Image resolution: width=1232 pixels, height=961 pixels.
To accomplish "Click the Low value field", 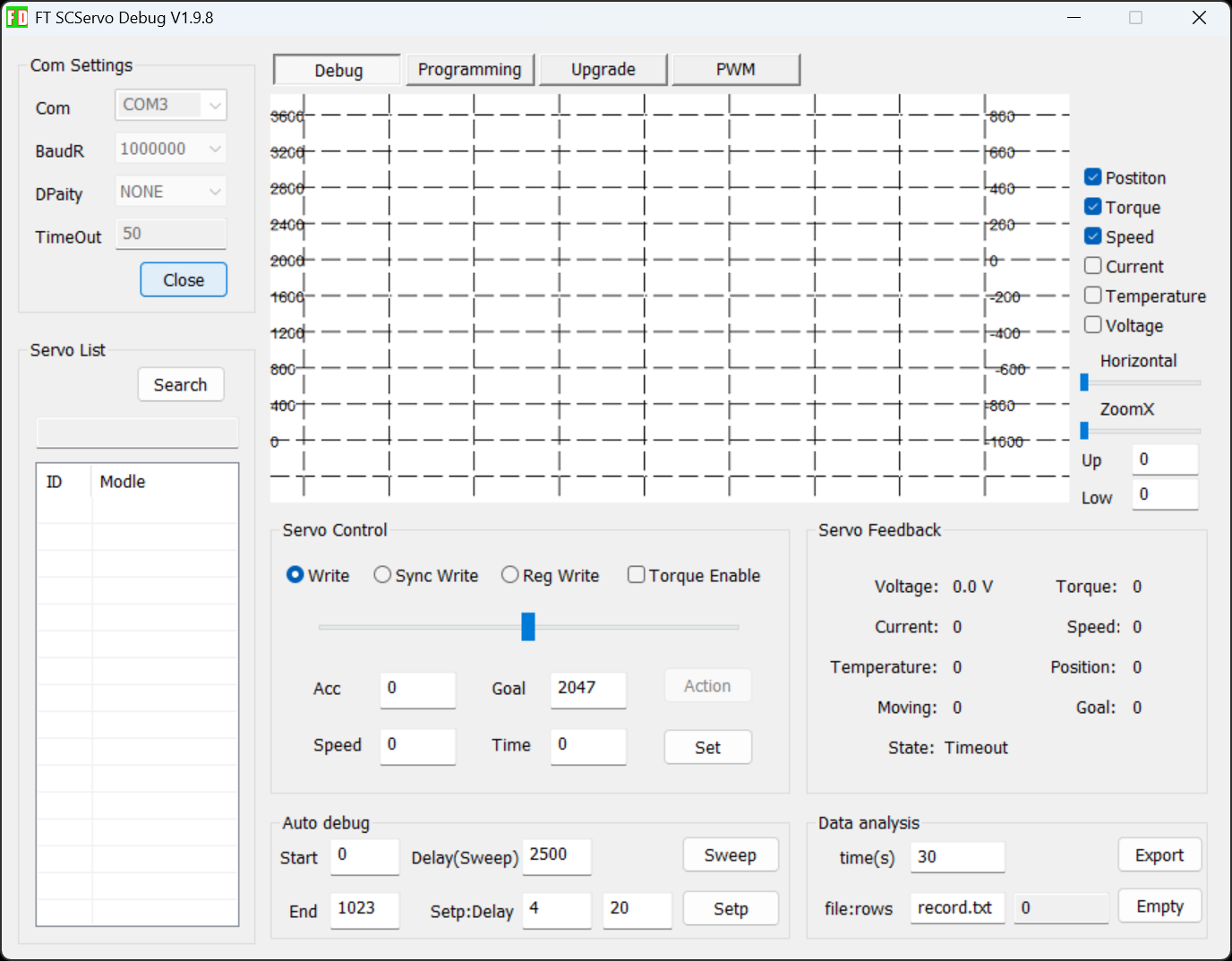I will tap(1165, 494).
